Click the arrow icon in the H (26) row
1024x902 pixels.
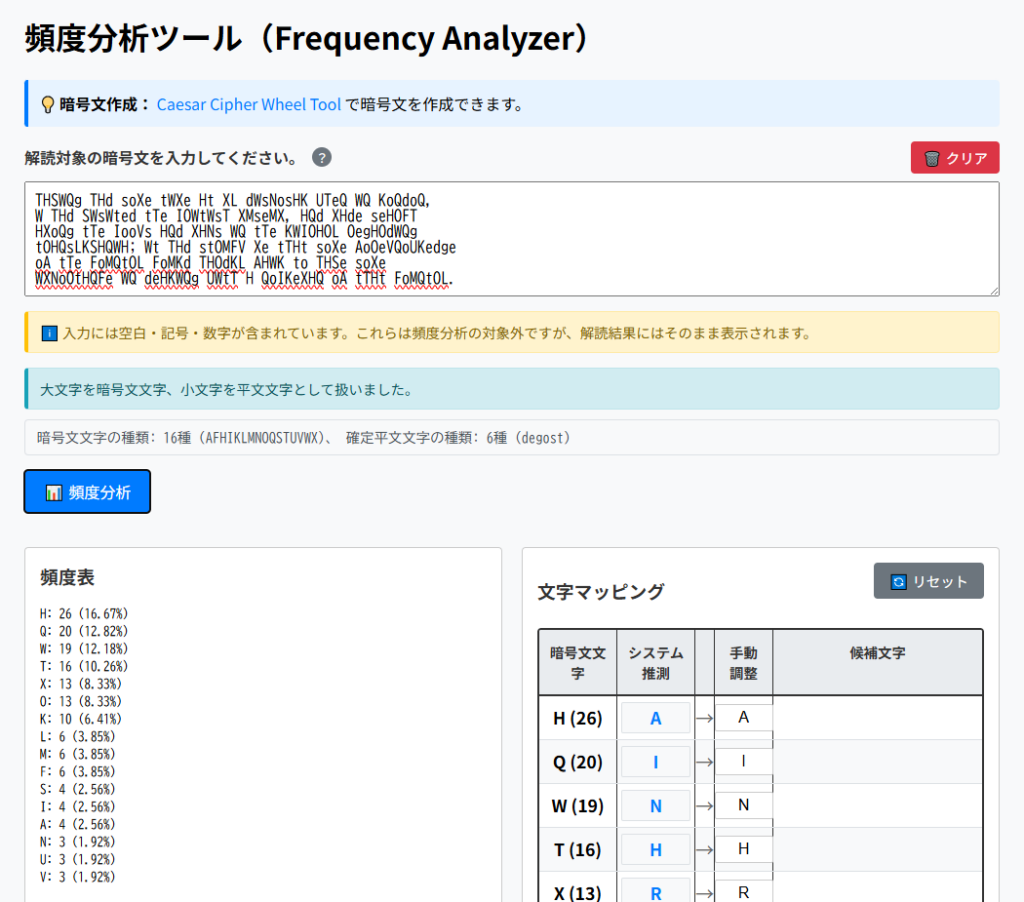click(704, 718)
